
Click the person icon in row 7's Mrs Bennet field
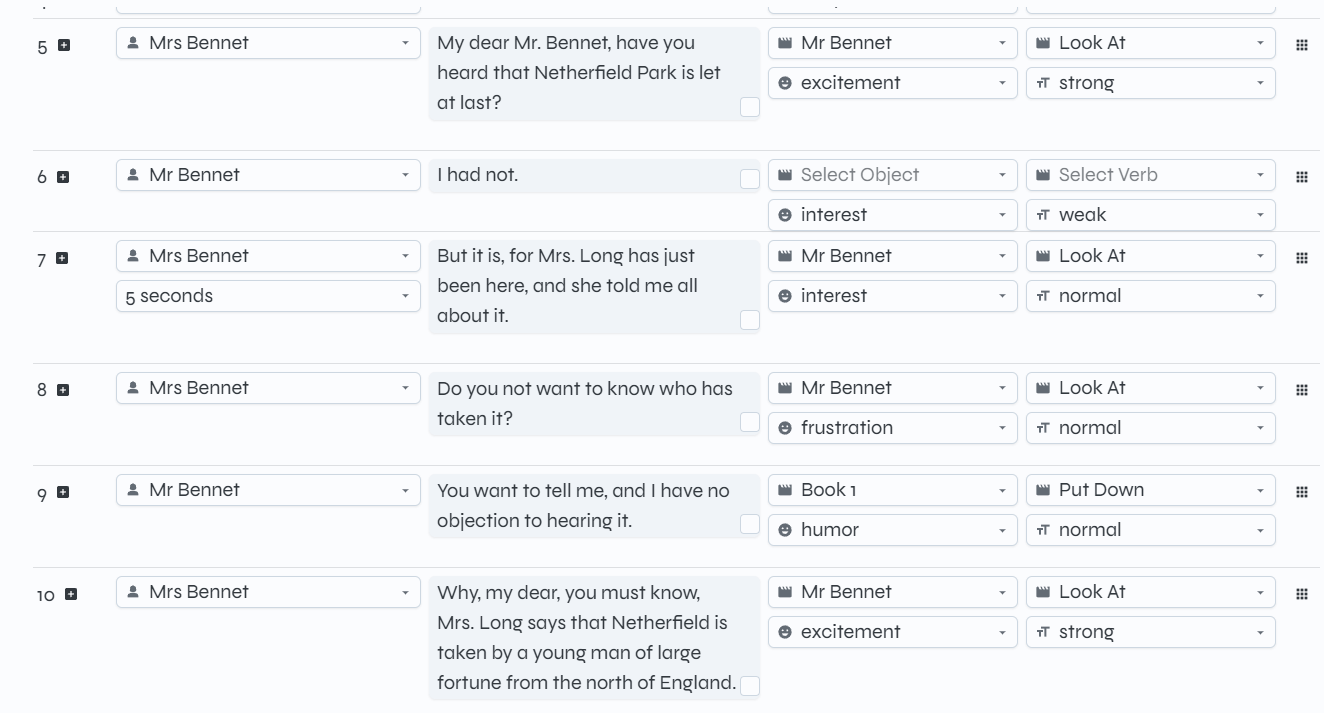(x=134, y=255)
